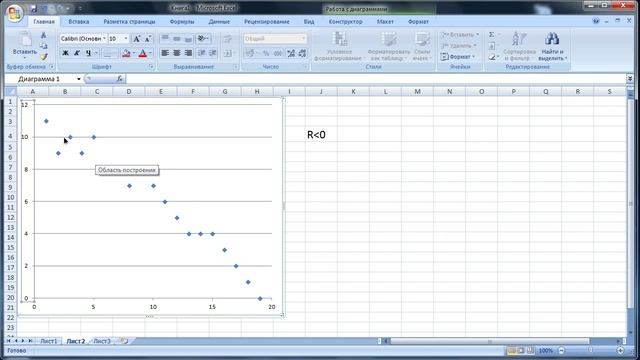
Task: Open Форматировать как таблицу gallery
Action: (389, 46)
